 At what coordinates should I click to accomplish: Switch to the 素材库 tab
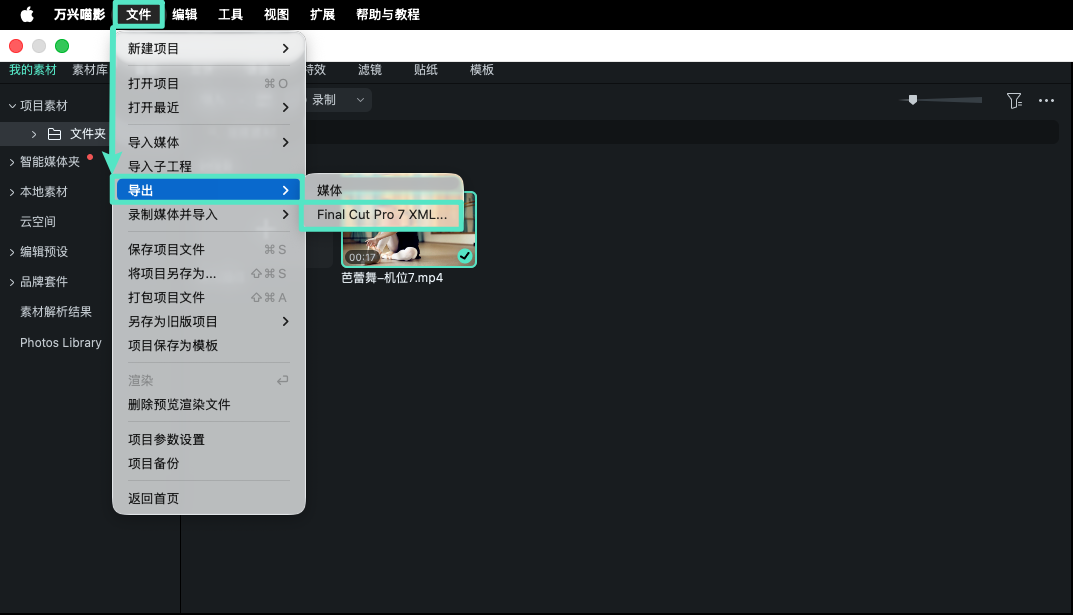point(90,70)
